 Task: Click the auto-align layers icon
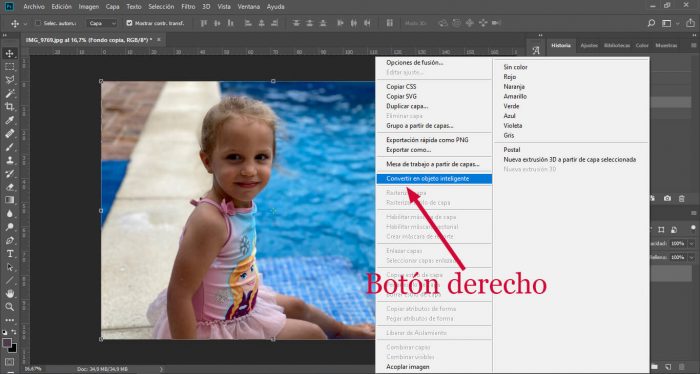point(389,23)
